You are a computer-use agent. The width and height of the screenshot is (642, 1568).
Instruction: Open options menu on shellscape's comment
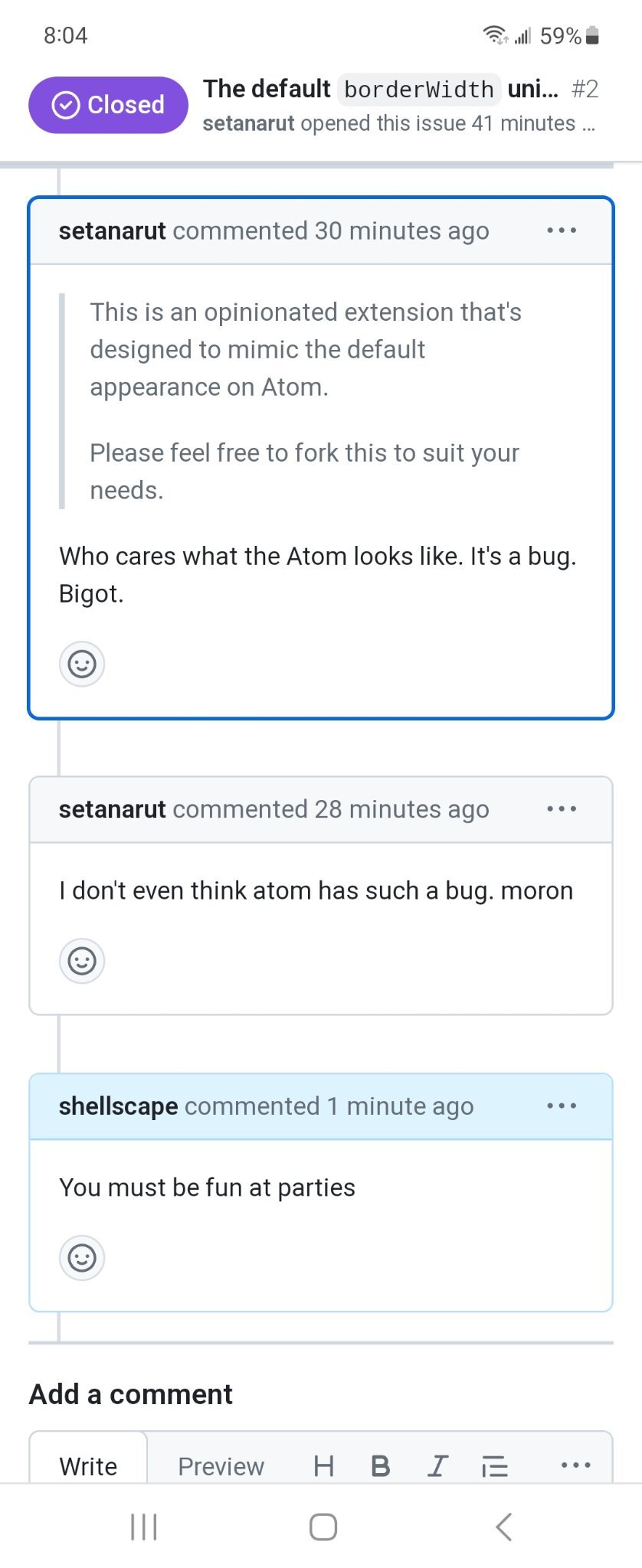click(562, 1106)
